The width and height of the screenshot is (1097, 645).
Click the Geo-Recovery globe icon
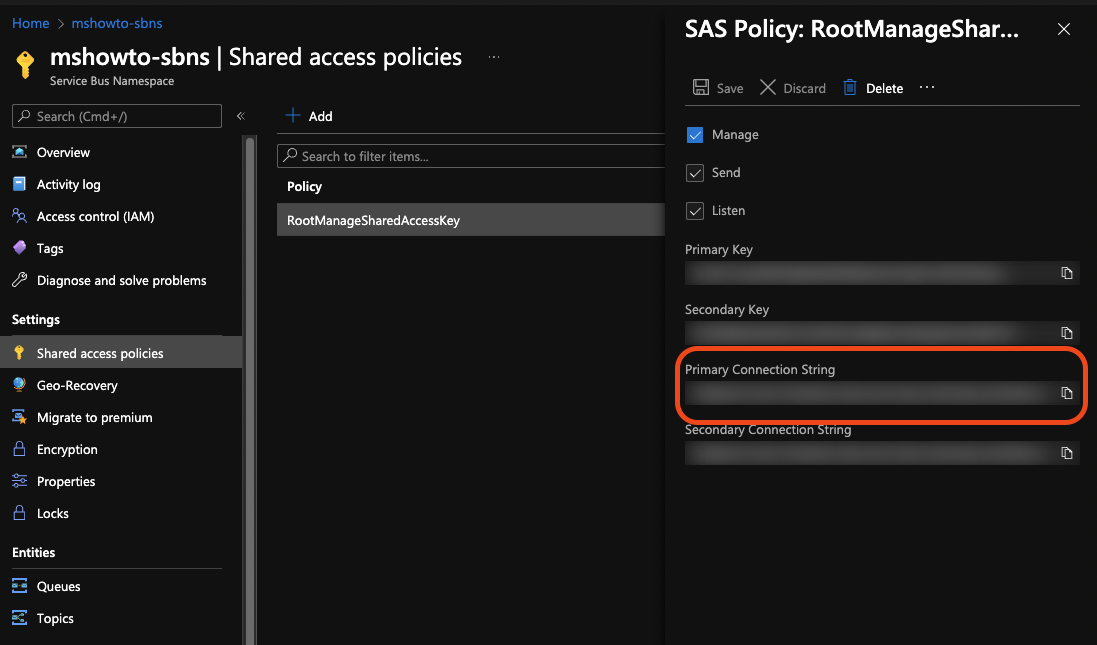pos(20,385)
